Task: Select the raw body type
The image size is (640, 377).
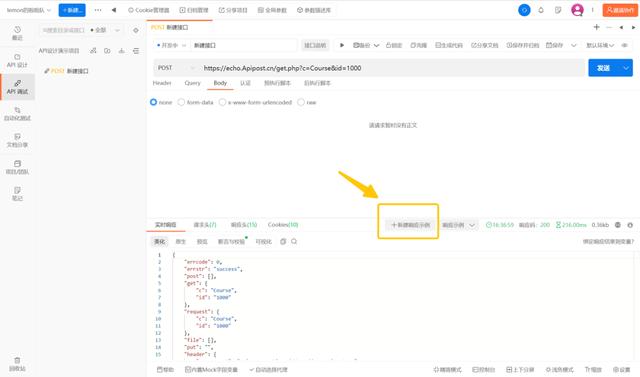Action: 307,102
